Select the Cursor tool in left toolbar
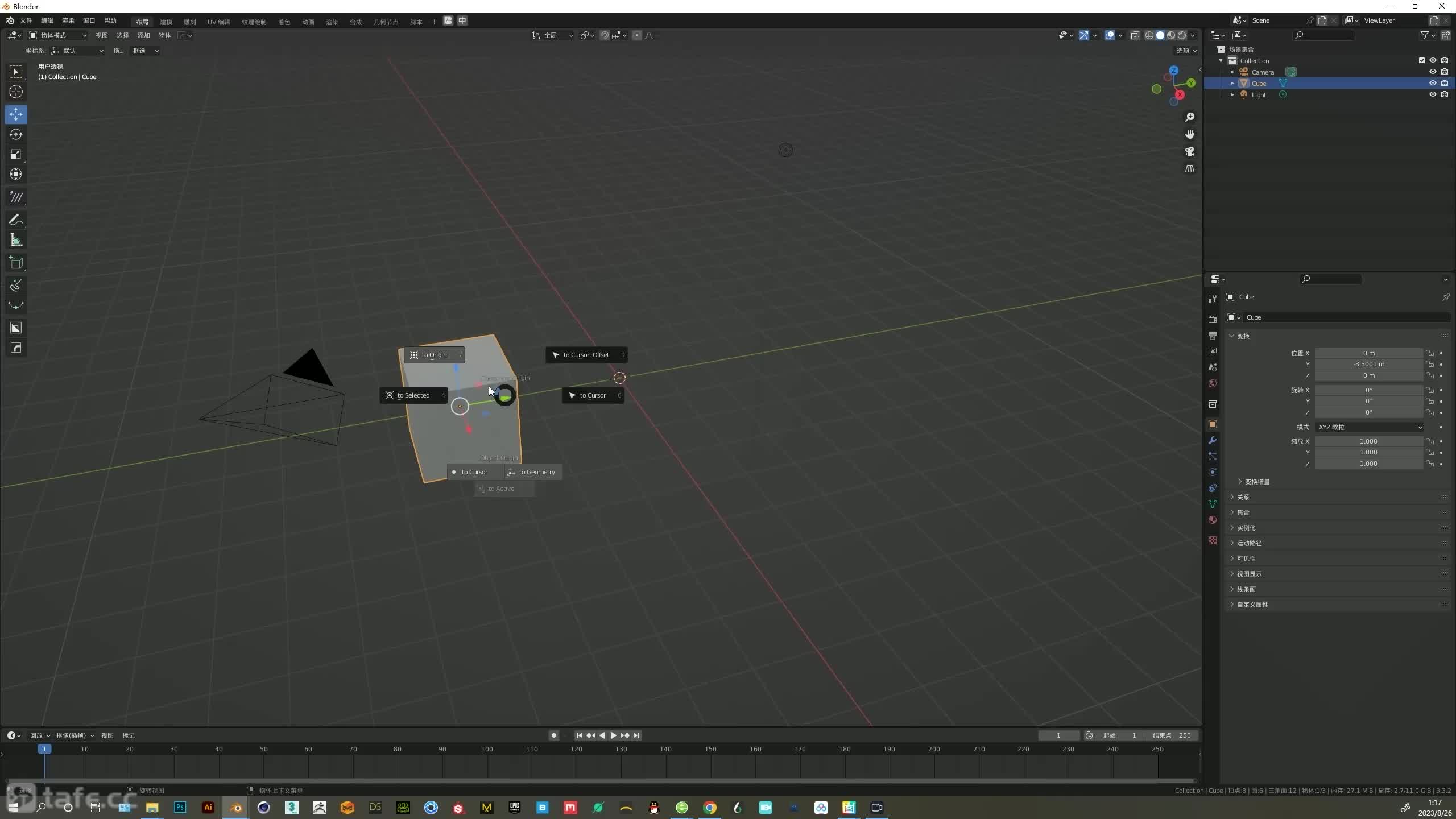Screen dimensions: 1456x819 [x=16, y=92]
